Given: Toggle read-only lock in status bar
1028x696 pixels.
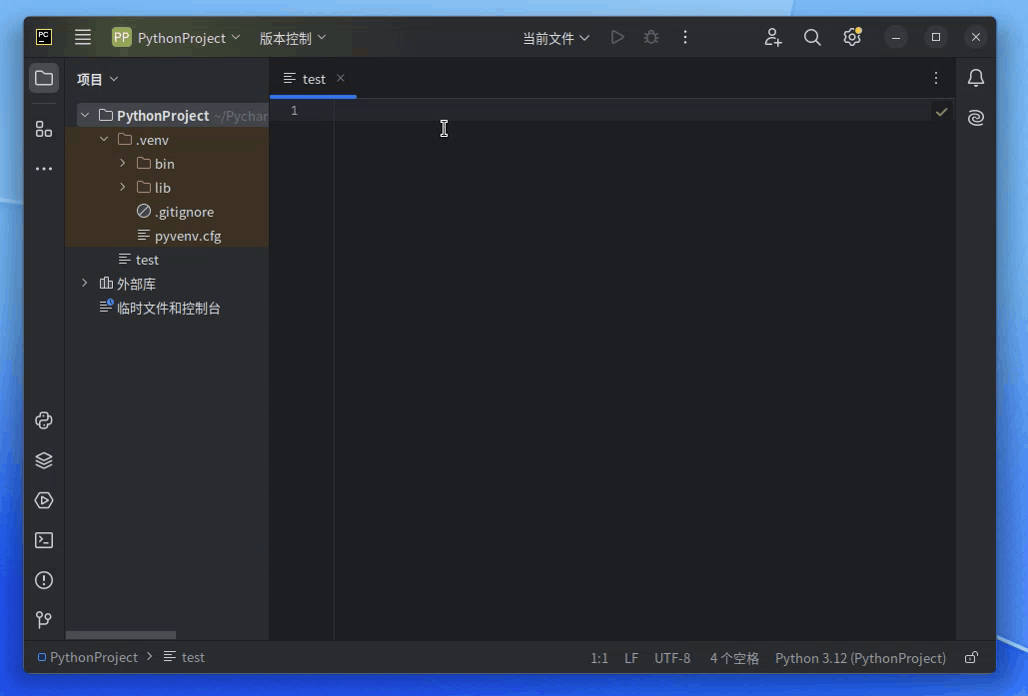Looking at the screenshot, I should tap(971, 657).
